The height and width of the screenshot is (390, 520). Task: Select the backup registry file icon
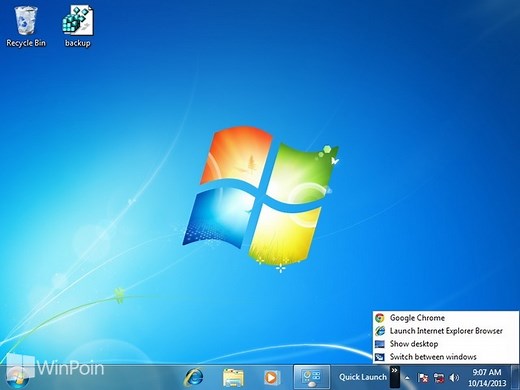tap(78, 27)
